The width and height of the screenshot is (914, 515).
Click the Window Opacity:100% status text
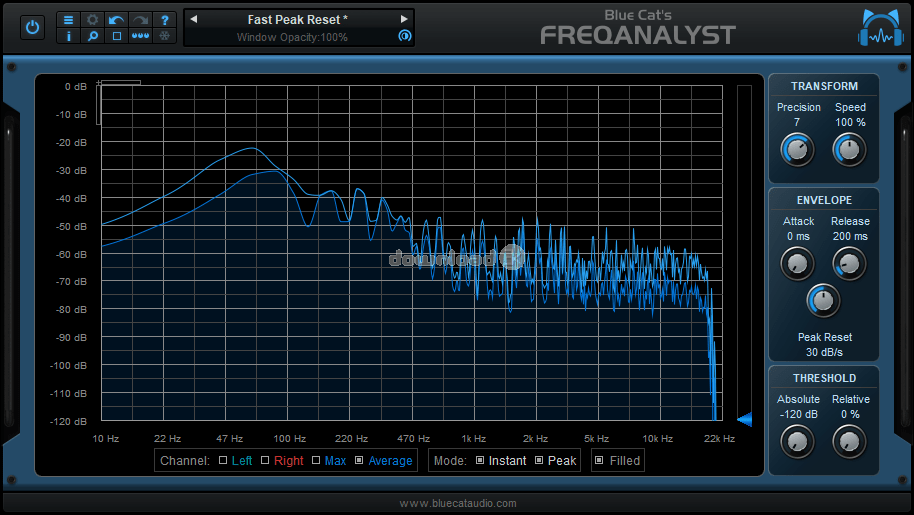292,37
